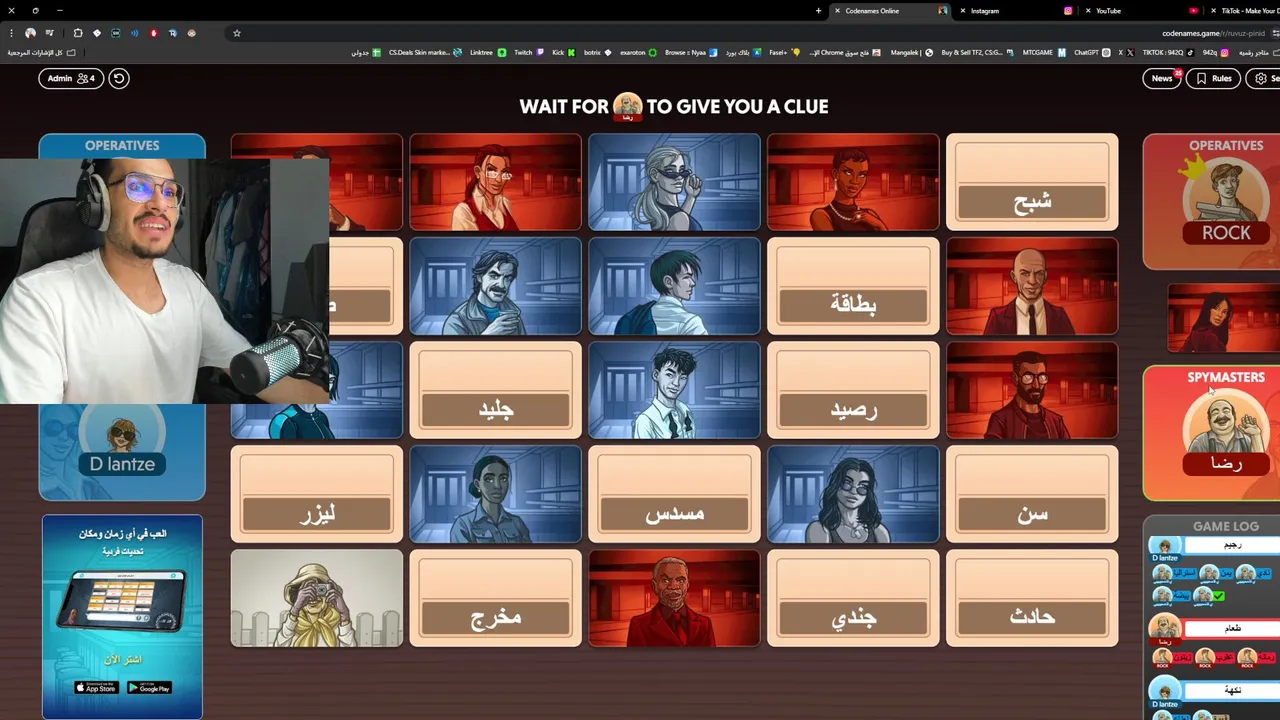The width and height of the screenshot is (1280, 720).
Task: Open the CS.Deals Skin marketplace bookmark
Action: click(x=425, y=52)
